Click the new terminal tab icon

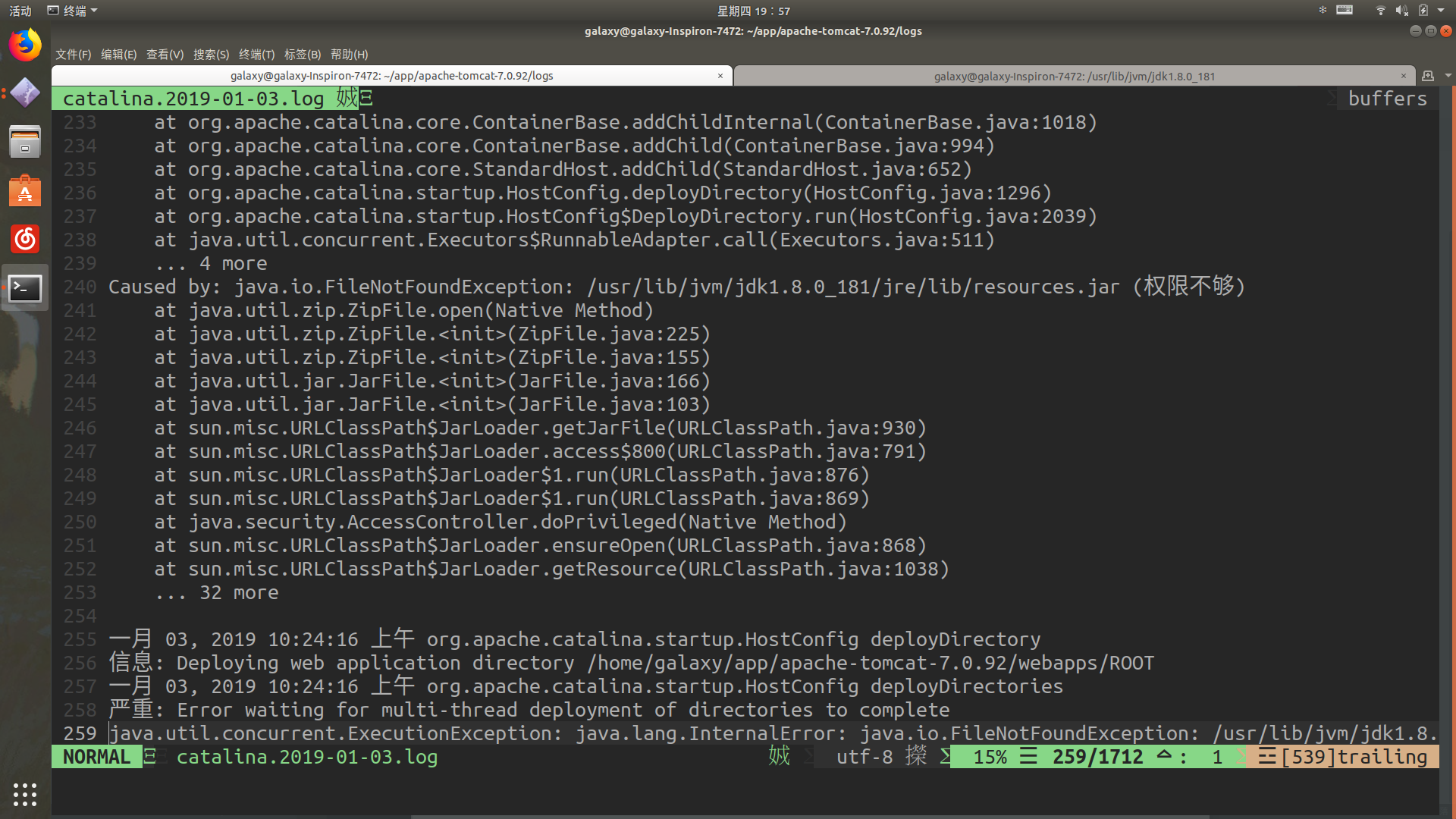coord(1428,76)
